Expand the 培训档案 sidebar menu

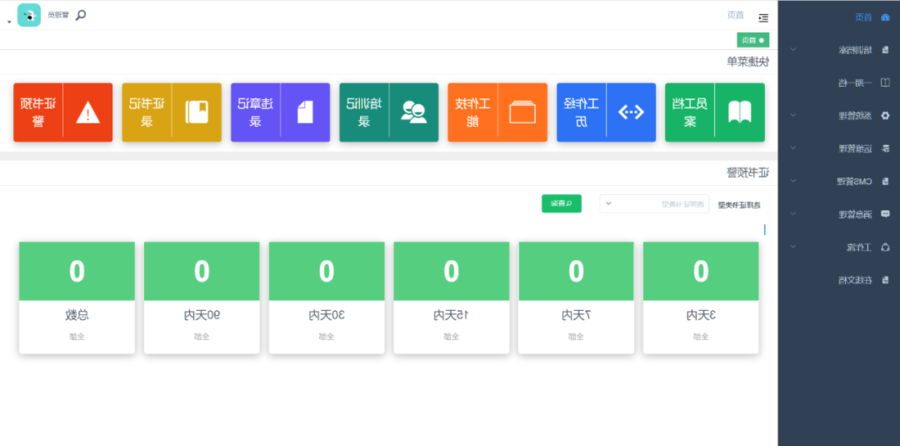pyautogui.click(x=838, y=49)
